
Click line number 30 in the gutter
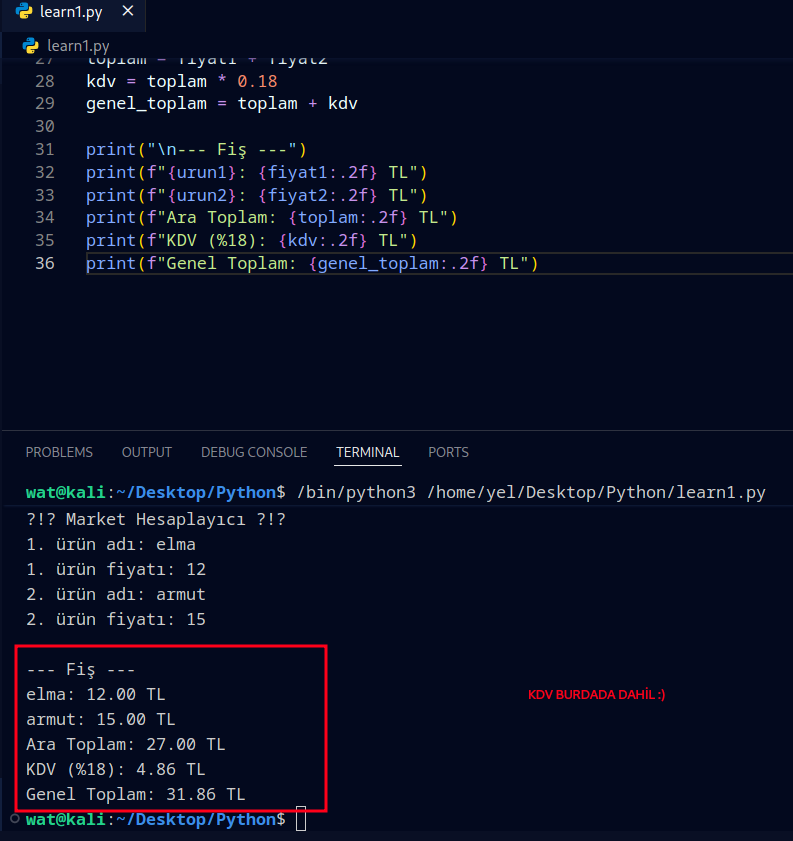45,127
